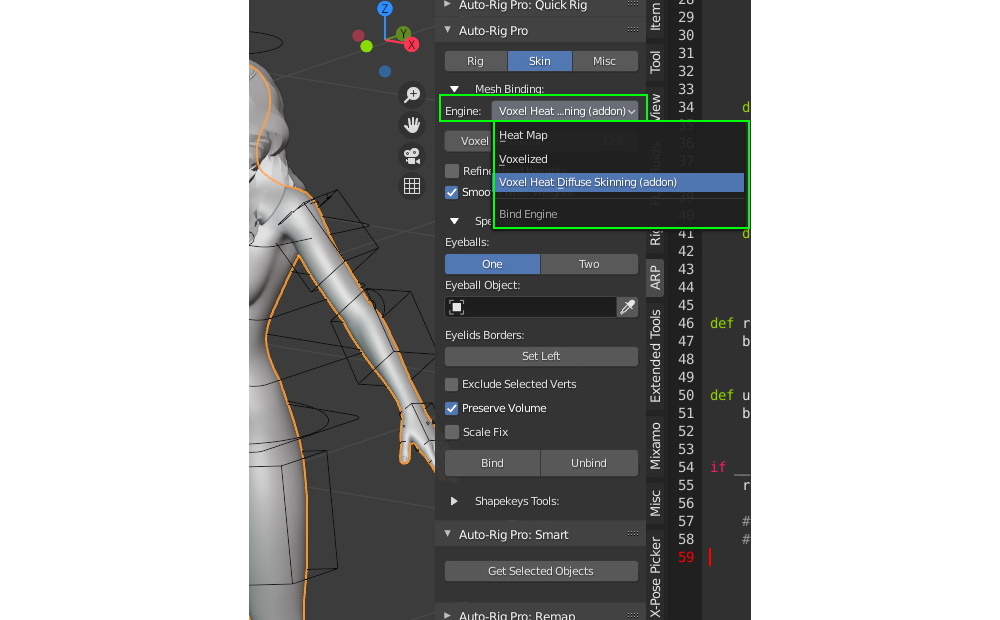Open the Engine dropdown
Image resolution: width=1000 pixels, height=620 pixels.
tap(565, 111)
